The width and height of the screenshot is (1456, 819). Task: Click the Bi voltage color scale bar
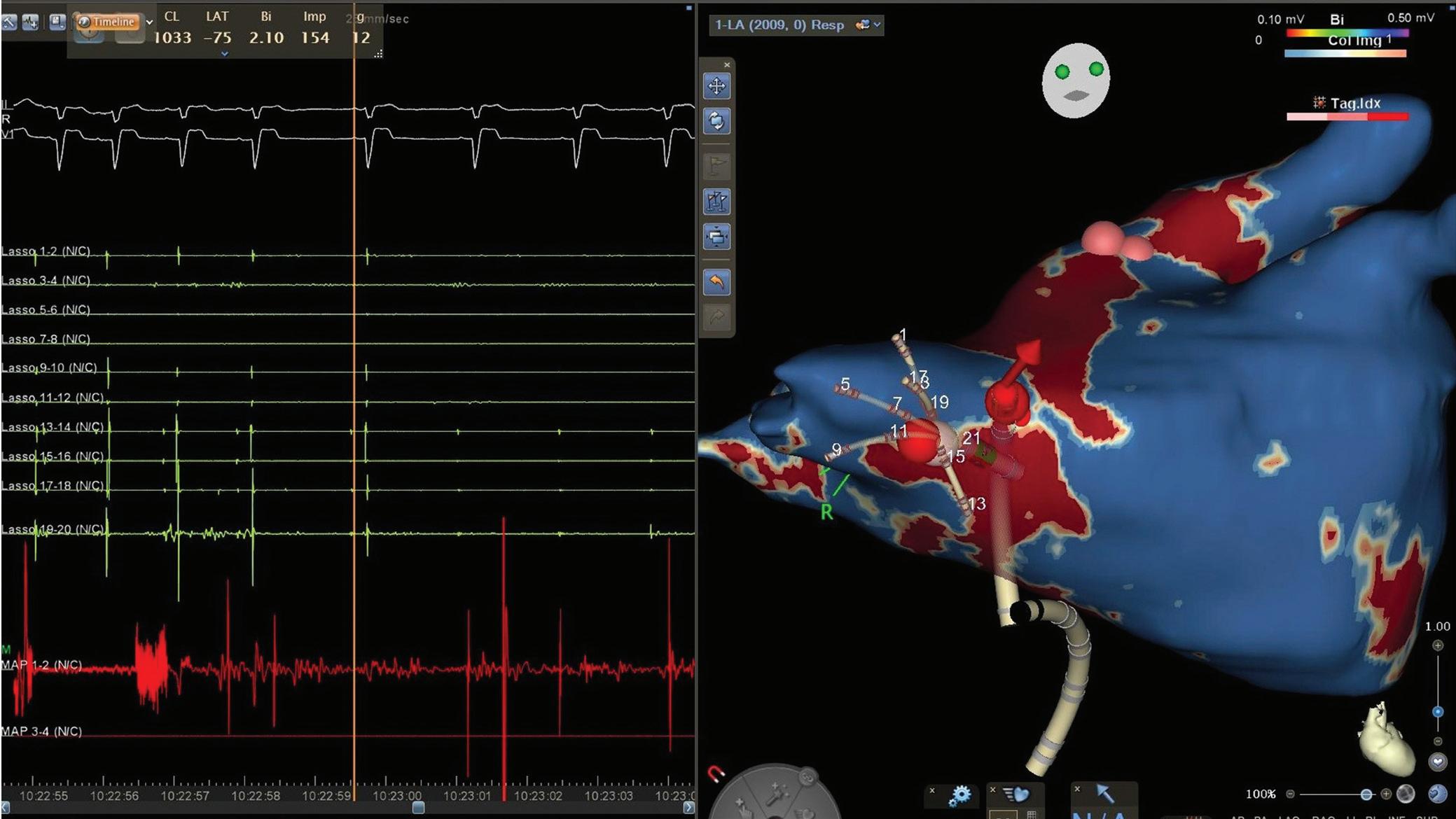point(1346,33)
